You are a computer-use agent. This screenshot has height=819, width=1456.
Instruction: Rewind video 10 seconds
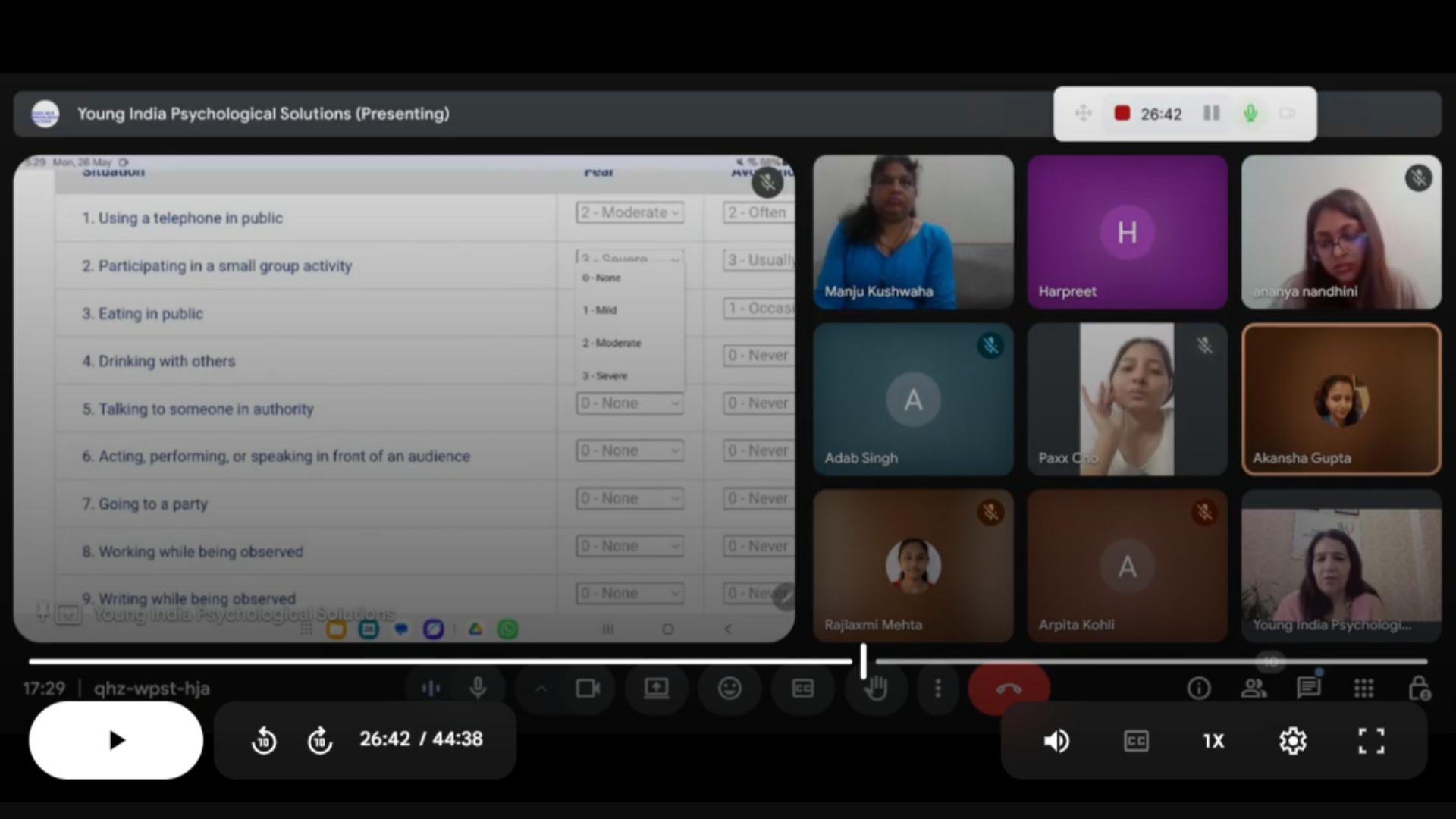(264, 739)
